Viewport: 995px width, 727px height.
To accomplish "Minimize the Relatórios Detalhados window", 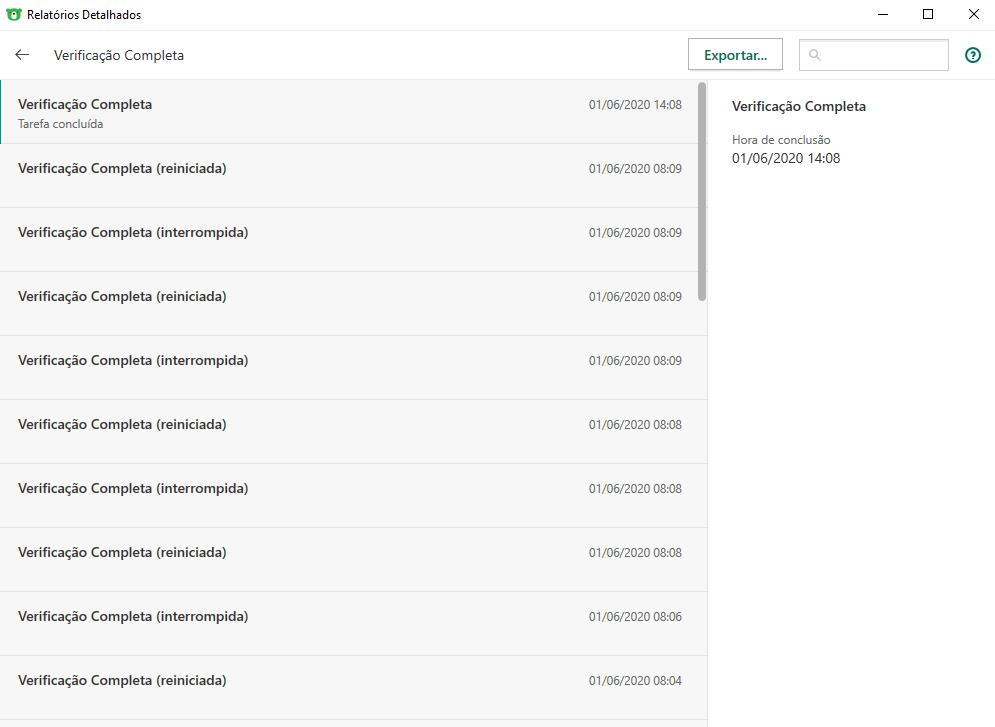I will (883, 15).
